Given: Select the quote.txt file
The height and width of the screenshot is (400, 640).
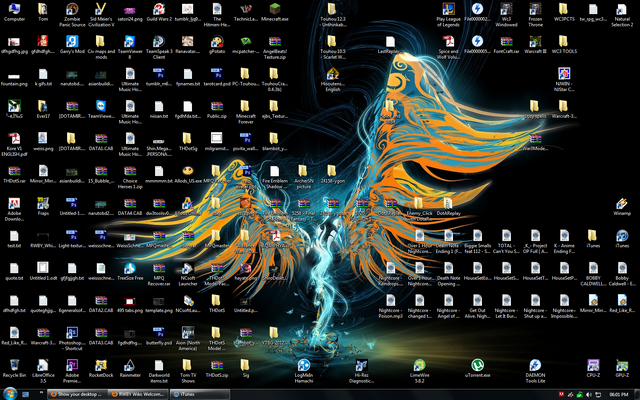Looking at the screenshot, I should 14,271.
